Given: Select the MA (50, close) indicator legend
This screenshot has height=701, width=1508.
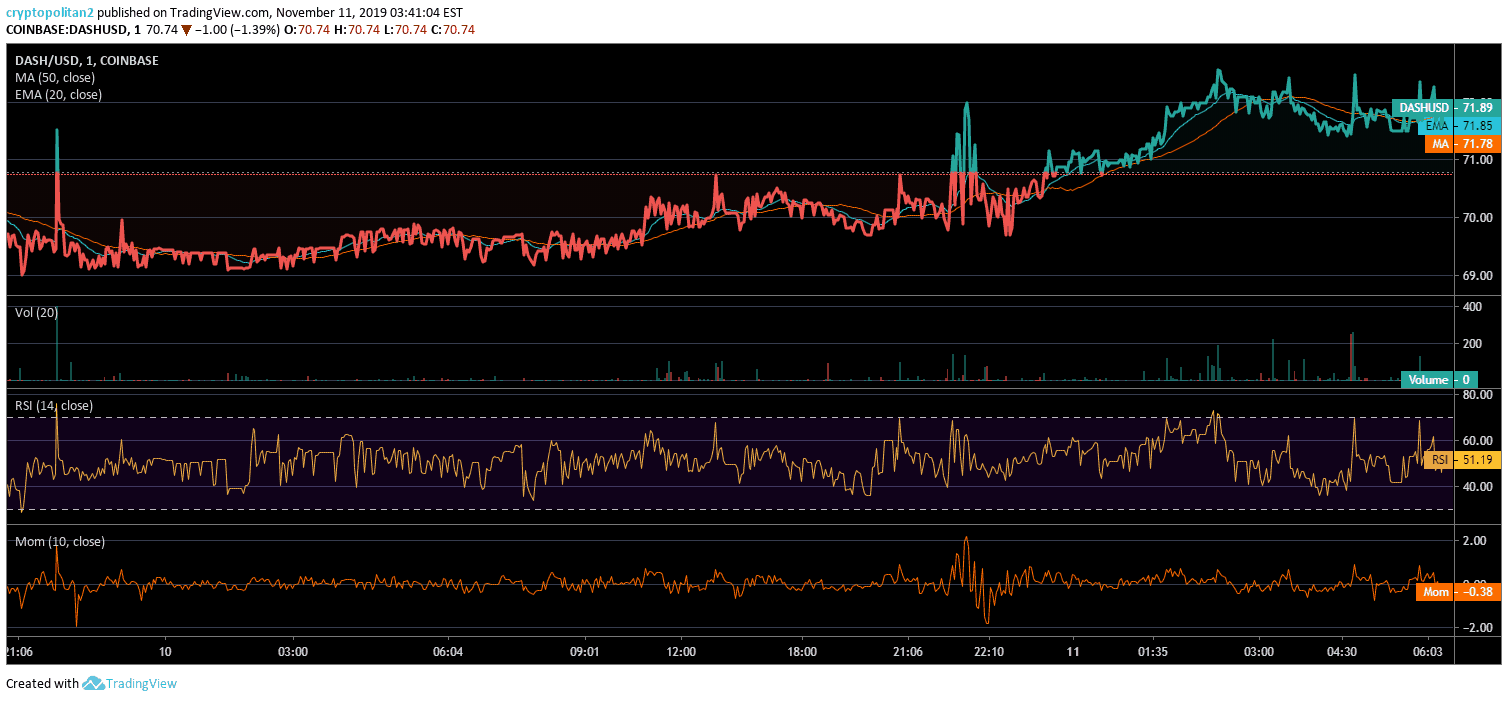Looking at the screenshot, I should [55, 78].
